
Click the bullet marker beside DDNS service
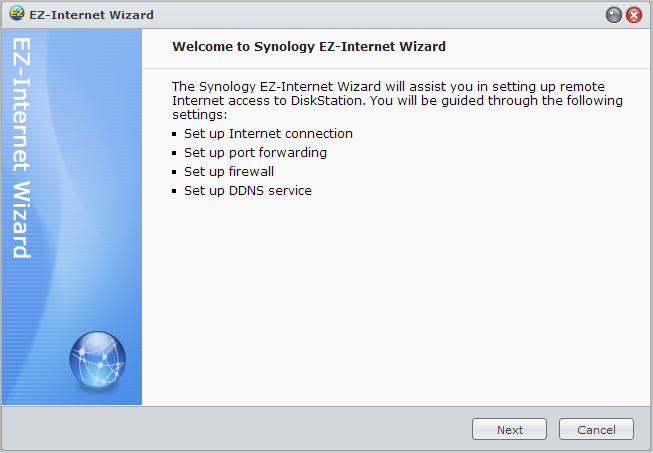point(174,191)
